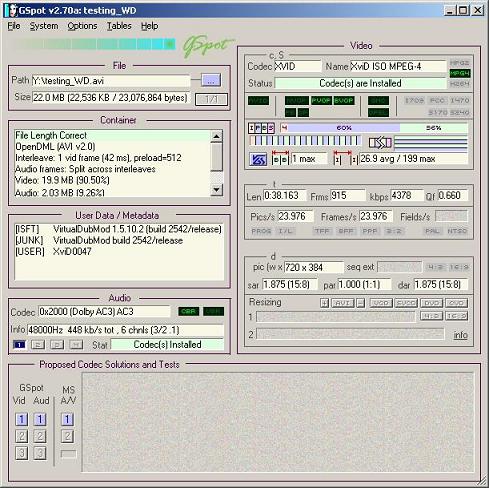Click the I P B S frame-type legend
Screen dimensions: 489x488
point(262,128)
